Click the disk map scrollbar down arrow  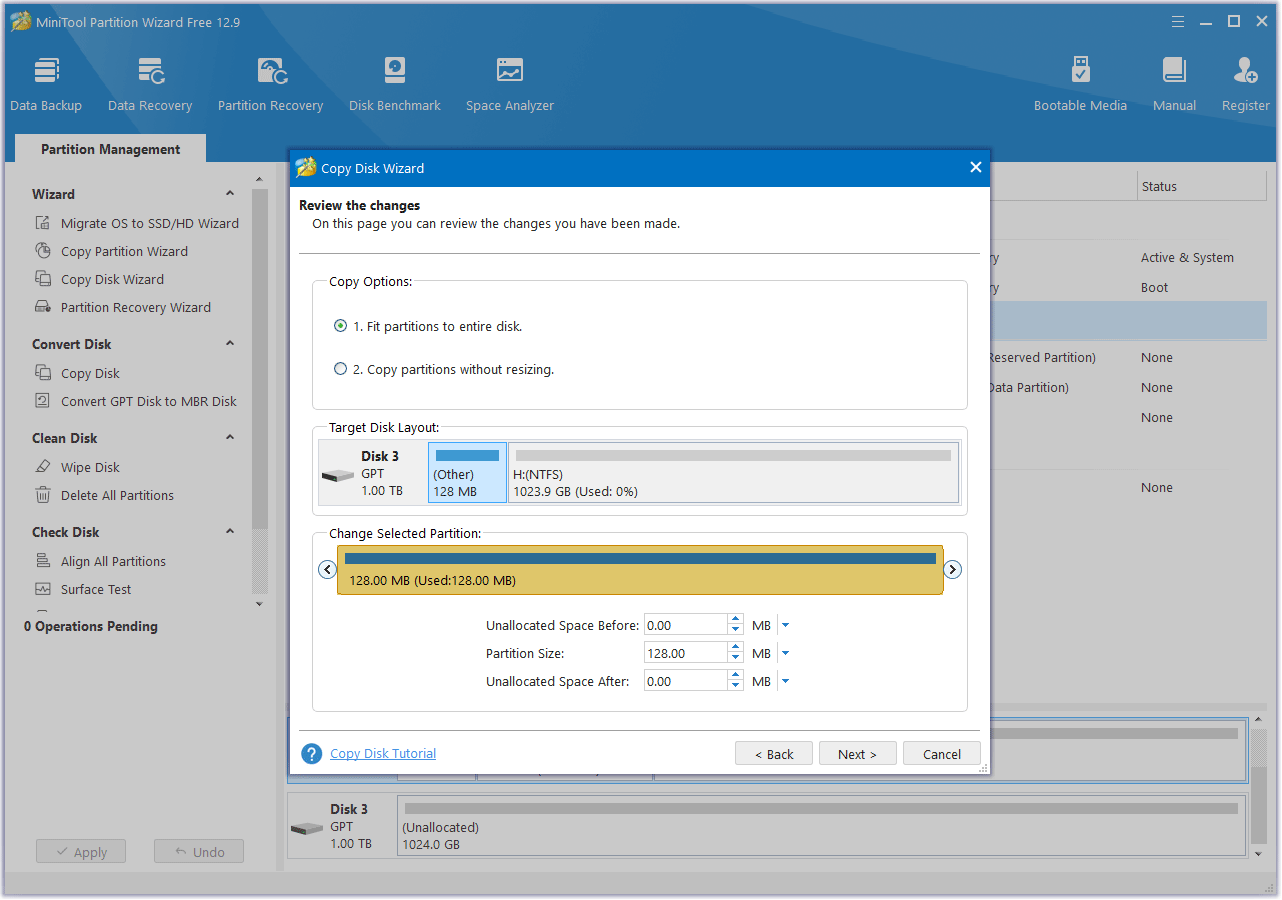coord(1259,854)
